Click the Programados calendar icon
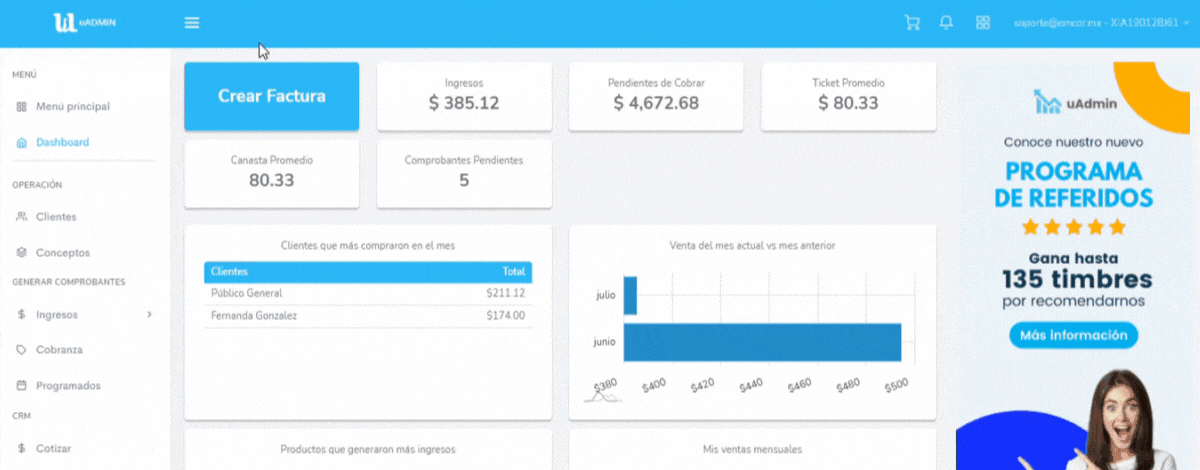Image resolution: width=1200 pixels, height=470 pixels. 22,385
